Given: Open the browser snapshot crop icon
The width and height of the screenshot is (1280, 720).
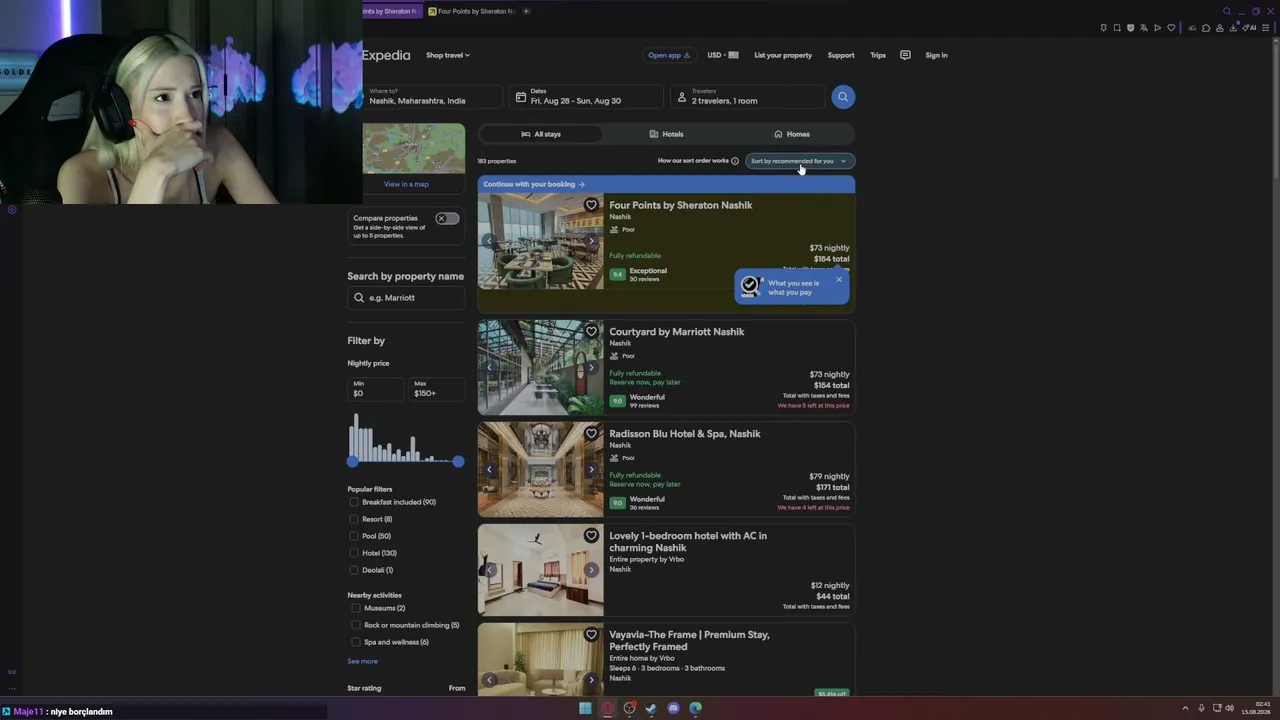Looking at the screenshot, I should [x=1117, y=28].
